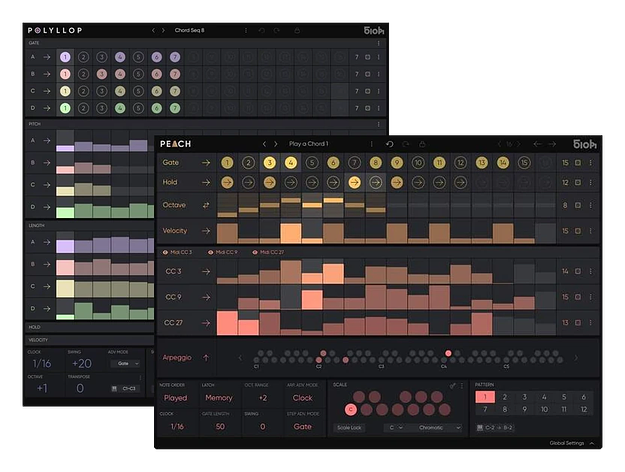Click the CC 3 row direction arrow
Screen dimensions: 625x472
[206, 271]
